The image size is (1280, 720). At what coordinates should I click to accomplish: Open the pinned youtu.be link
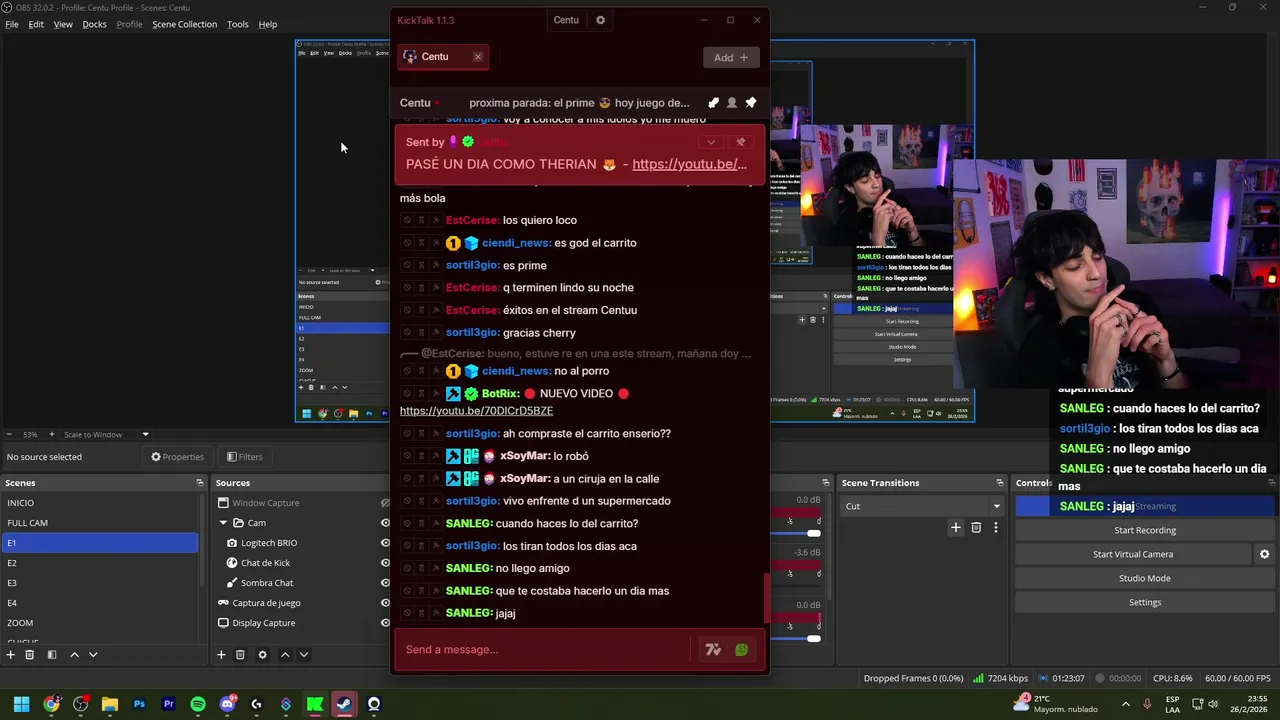(689, 164)
